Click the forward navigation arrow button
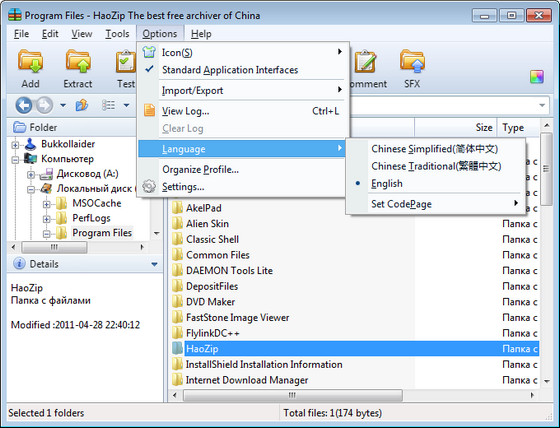The width and height of the screenshot is (560, 428). [44, 105]
